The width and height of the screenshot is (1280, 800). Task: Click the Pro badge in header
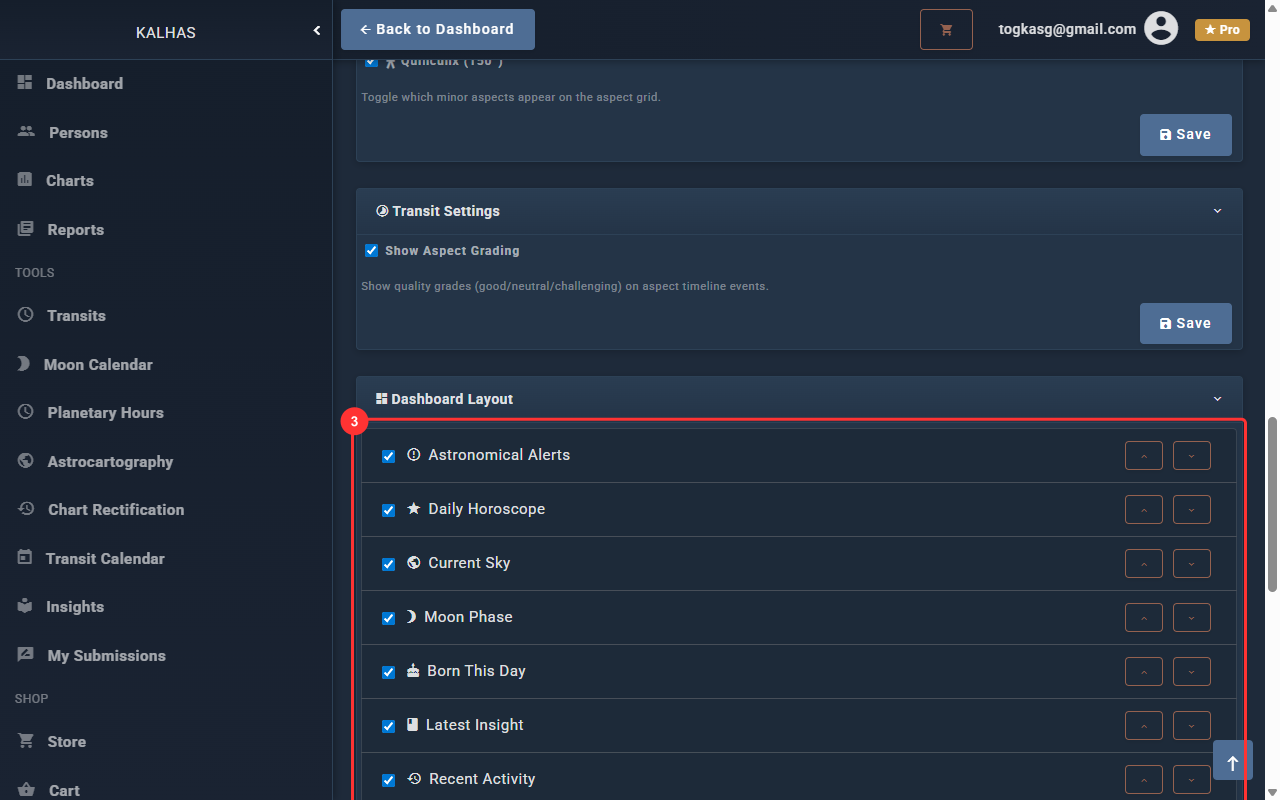coord(1222,30)
